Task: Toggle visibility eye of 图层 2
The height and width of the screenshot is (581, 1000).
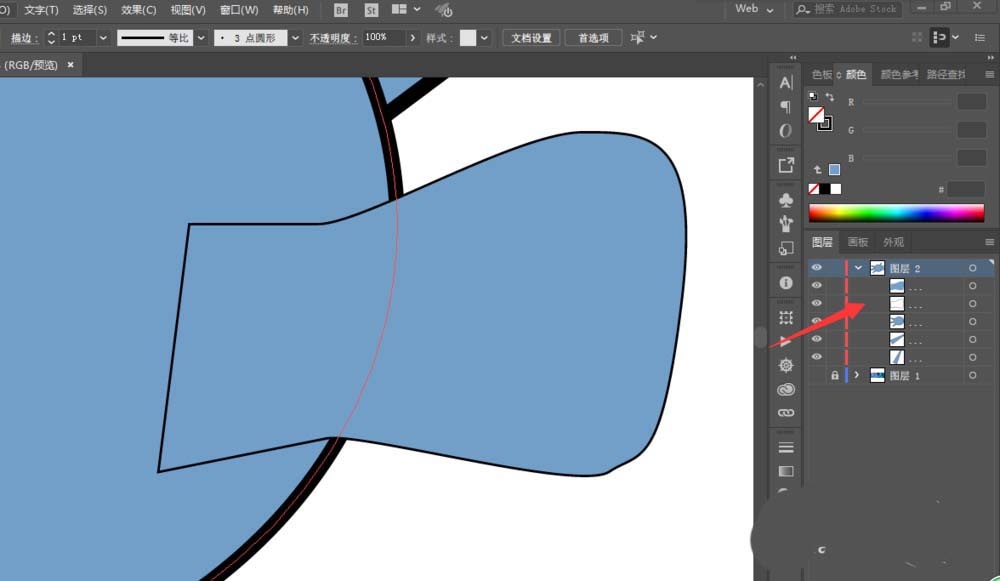Action: [x=816, y=268]
